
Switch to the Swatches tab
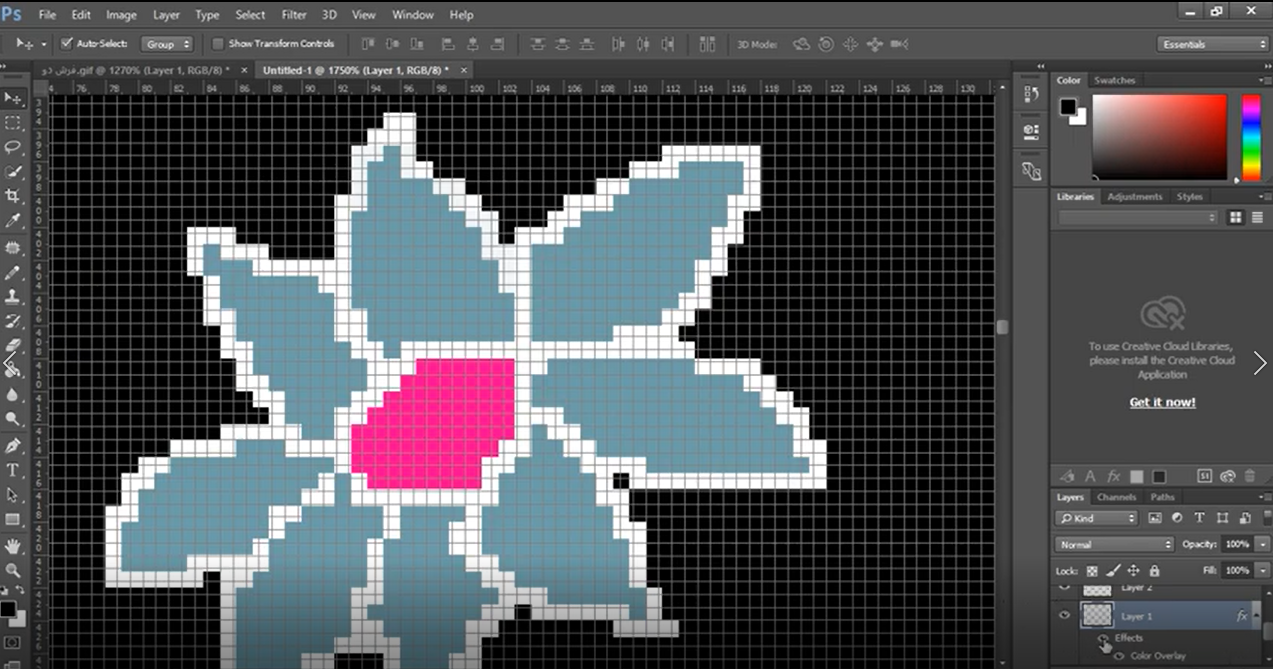(1114, 80)
